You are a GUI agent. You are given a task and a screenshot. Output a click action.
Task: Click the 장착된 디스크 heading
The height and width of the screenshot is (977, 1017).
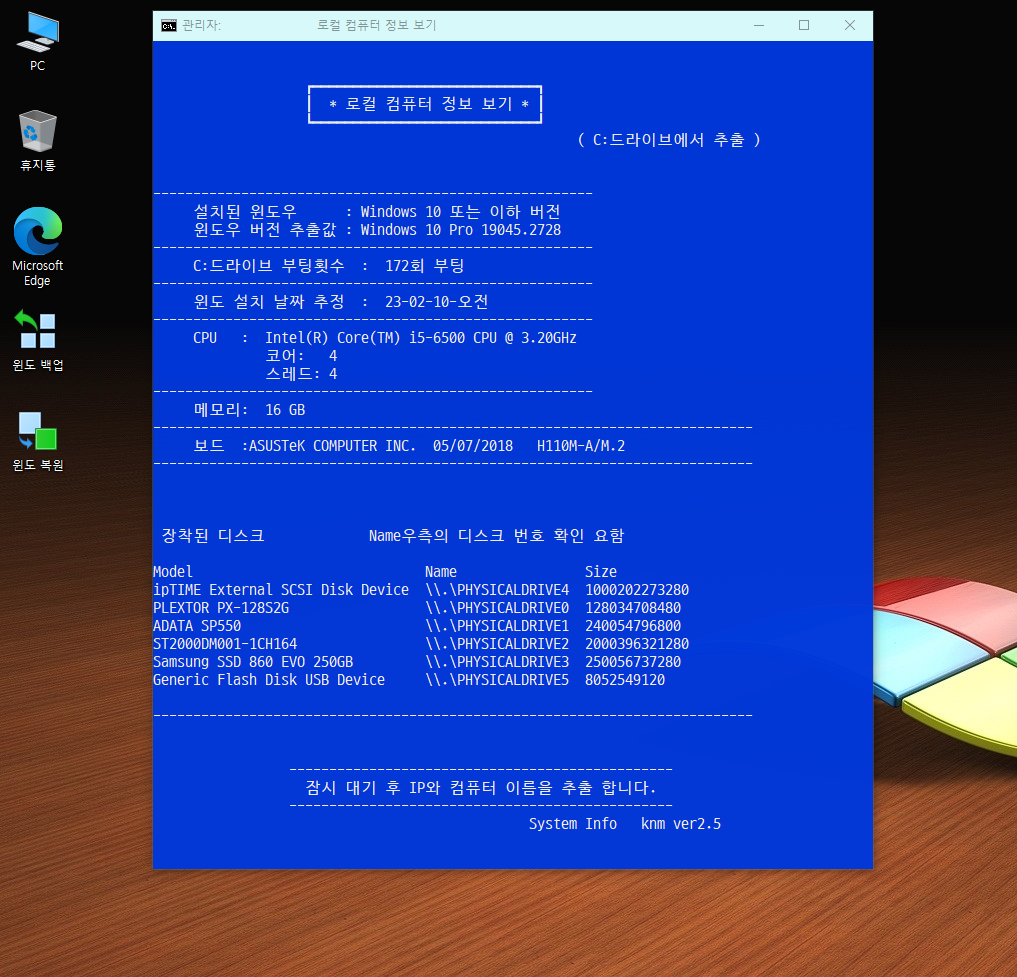[213, 536]
